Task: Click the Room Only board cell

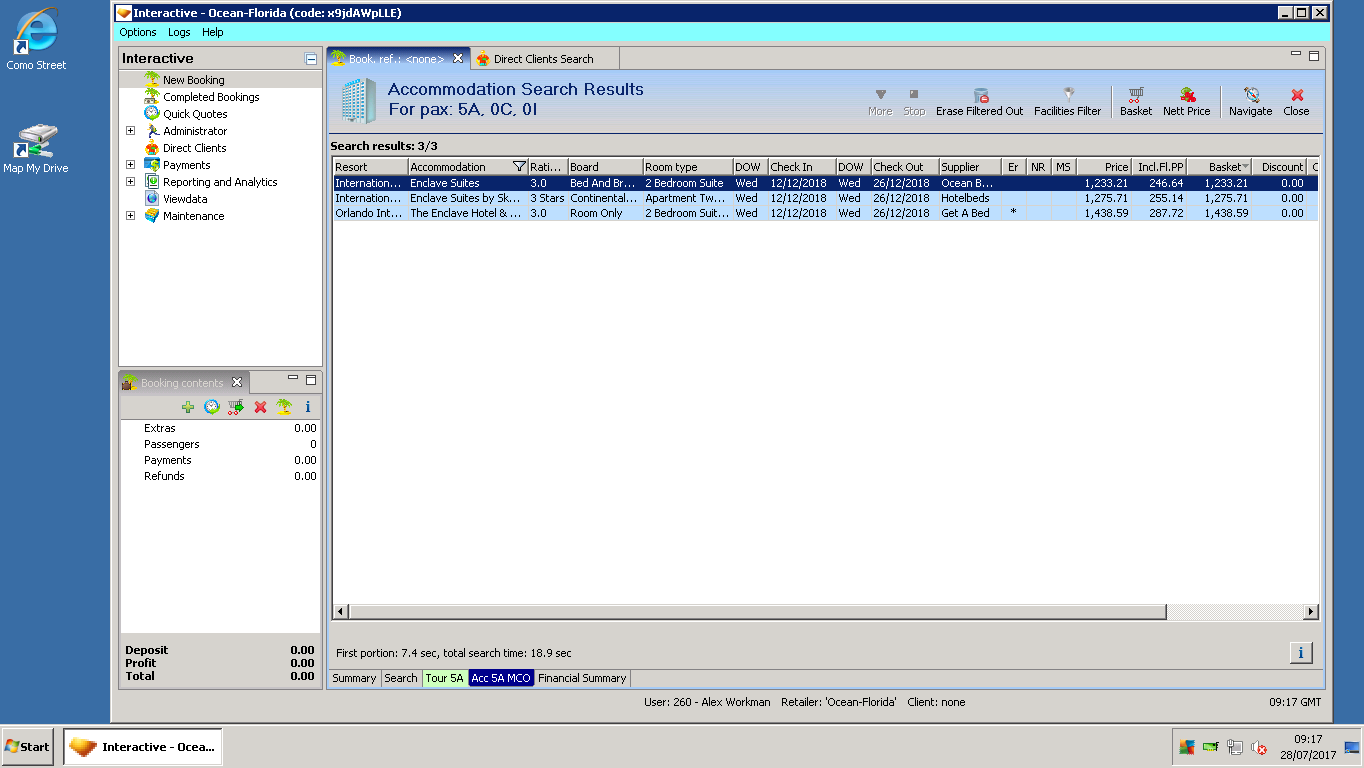Action: tap(605, 213)
